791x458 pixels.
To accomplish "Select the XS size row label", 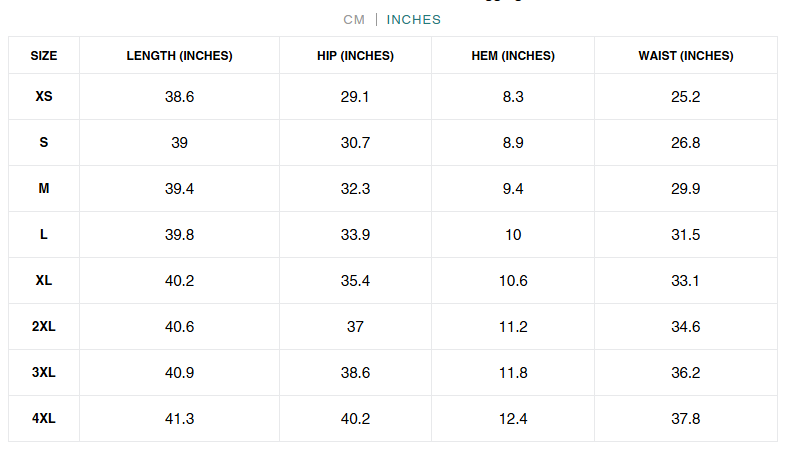I will (x=44, y=97).
